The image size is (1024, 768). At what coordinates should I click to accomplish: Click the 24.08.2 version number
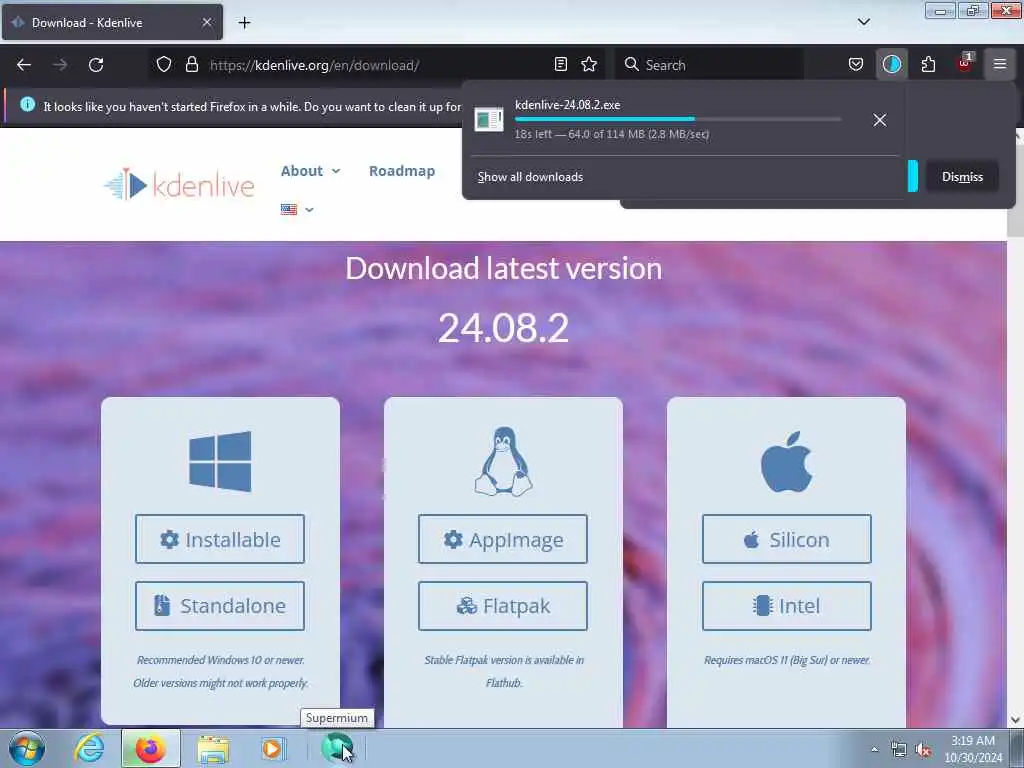point(503,328)
